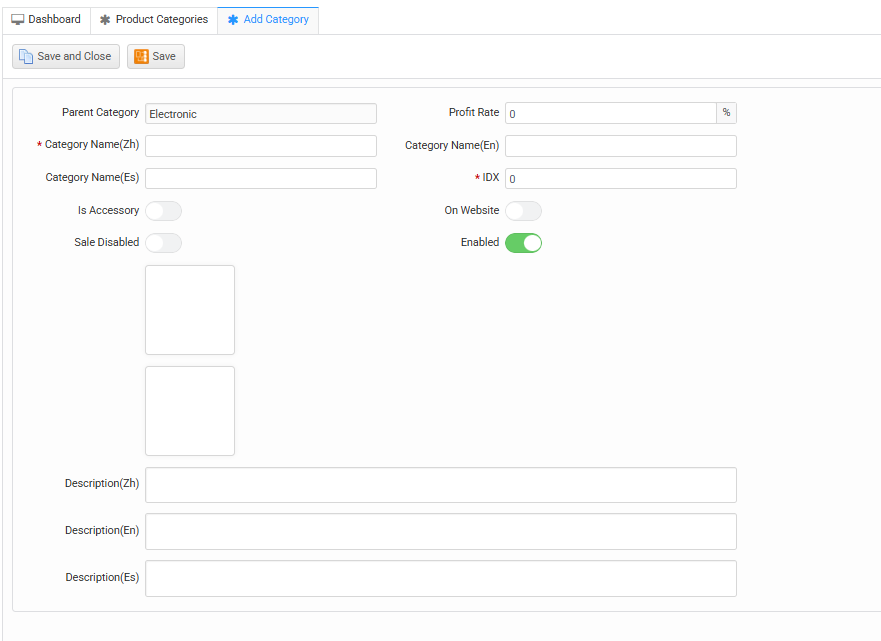Screen dimensions: 881x641
Task: Click the orange Save button
Action: tap(156, 57)
